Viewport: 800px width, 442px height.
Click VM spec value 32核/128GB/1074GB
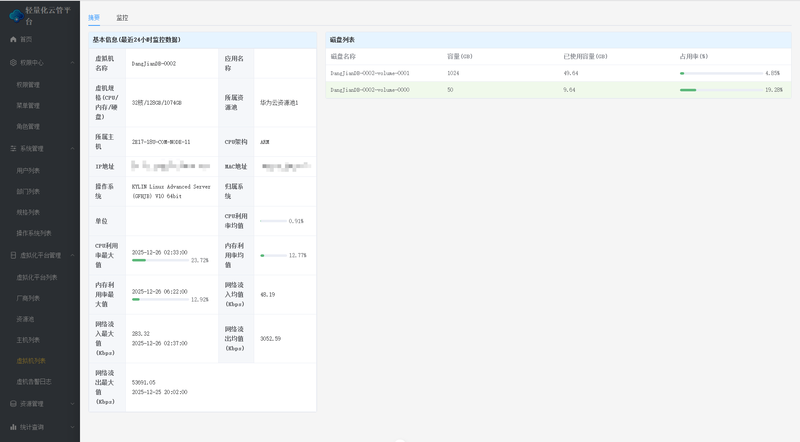pos(157,103)
